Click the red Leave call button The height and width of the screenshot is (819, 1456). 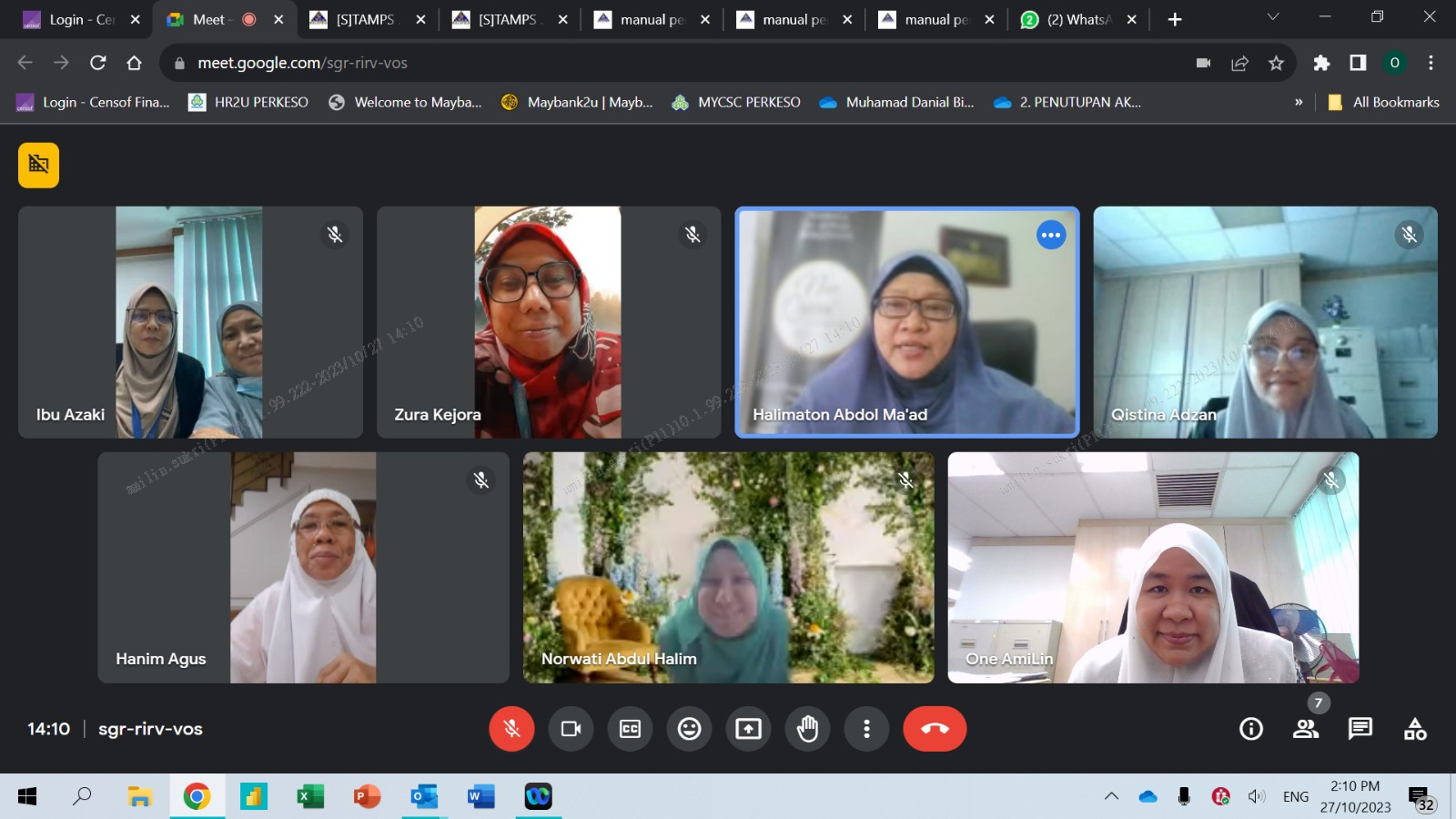coord(935,729)
